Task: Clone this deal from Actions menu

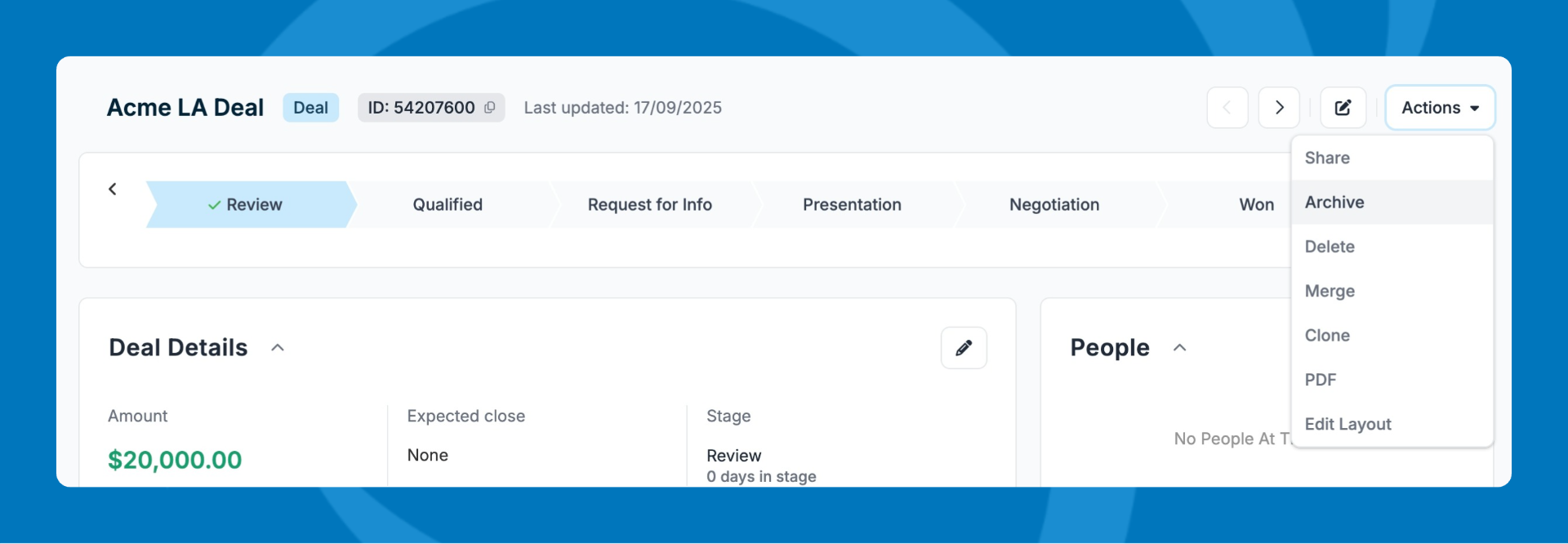Action: 1327,336
